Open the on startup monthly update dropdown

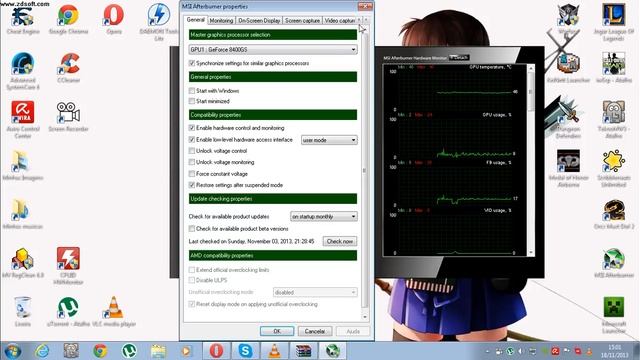[x=324, y=216]
